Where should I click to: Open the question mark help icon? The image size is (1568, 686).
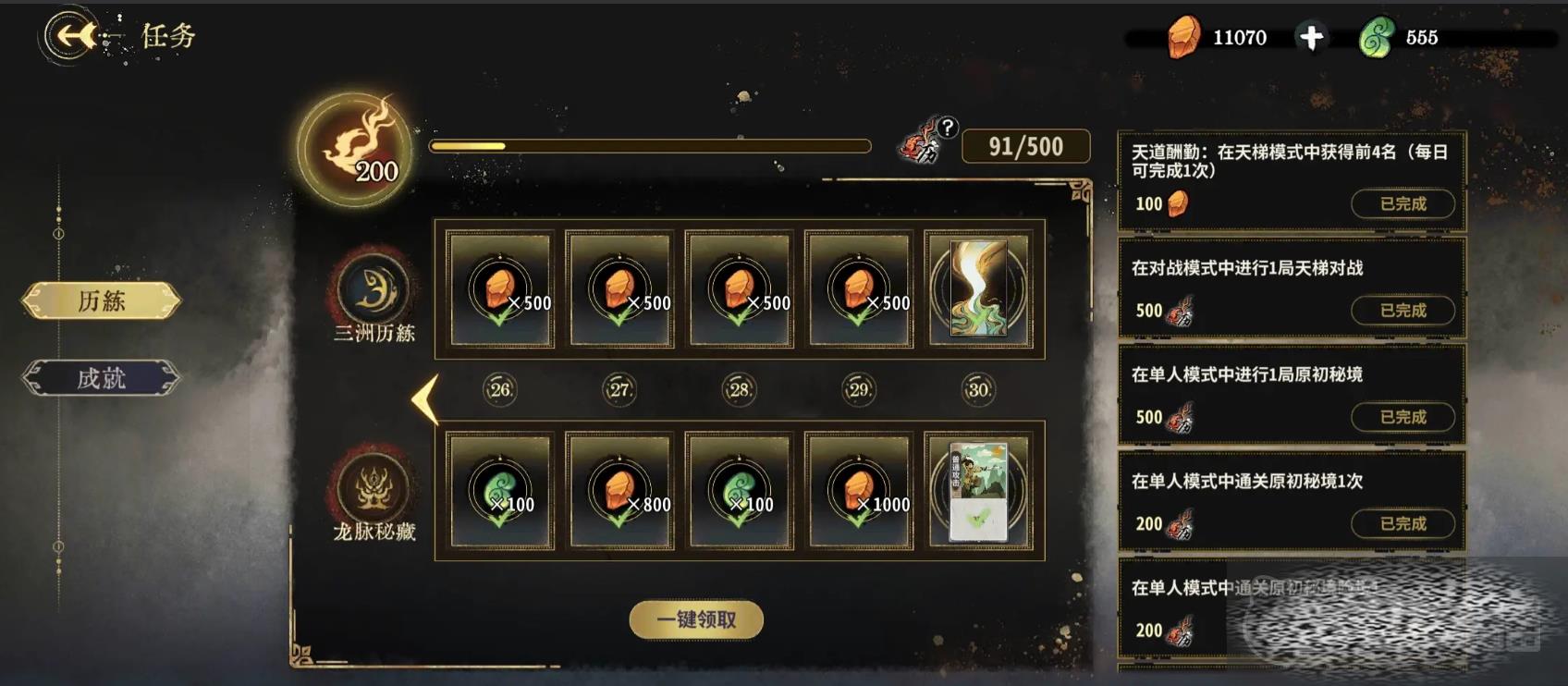point(947,128)
